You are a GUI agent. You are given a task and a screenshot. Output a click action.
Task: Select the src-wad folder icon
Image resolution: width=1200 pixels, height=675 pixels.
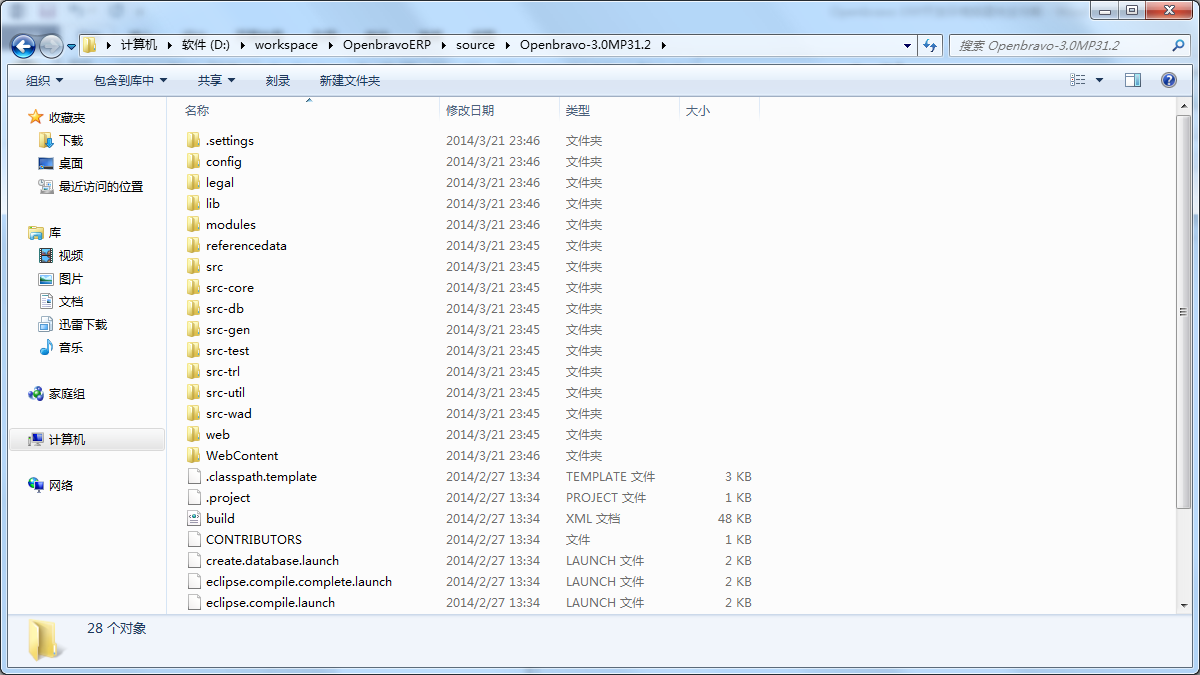[194, 413]
